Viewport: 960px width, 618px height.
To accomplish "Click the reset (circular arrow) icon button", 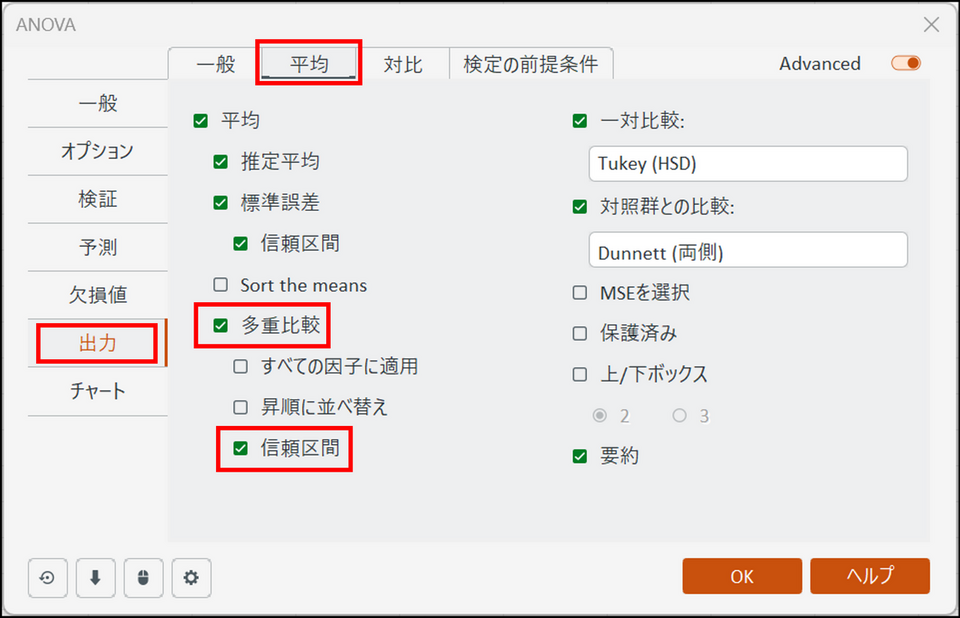I will (47, 577).
